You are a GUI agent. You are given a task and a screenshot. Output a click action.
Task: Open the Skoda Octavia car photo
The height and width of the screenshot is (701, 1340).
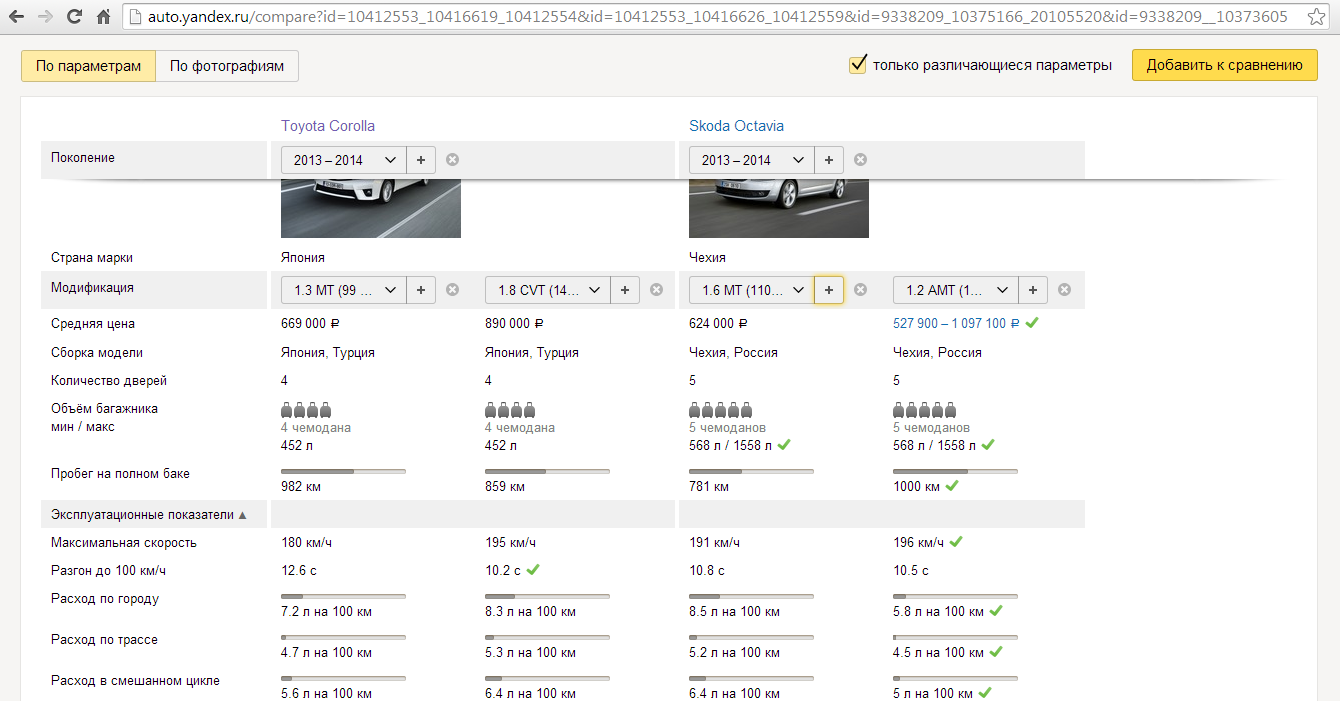779,209
